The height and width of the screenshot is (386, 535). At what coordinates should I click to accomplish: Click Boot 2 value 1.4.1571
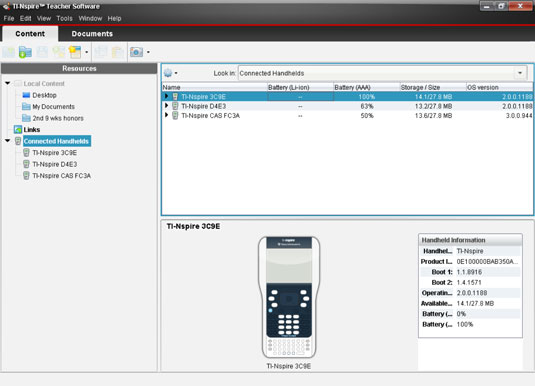point(469,282)
